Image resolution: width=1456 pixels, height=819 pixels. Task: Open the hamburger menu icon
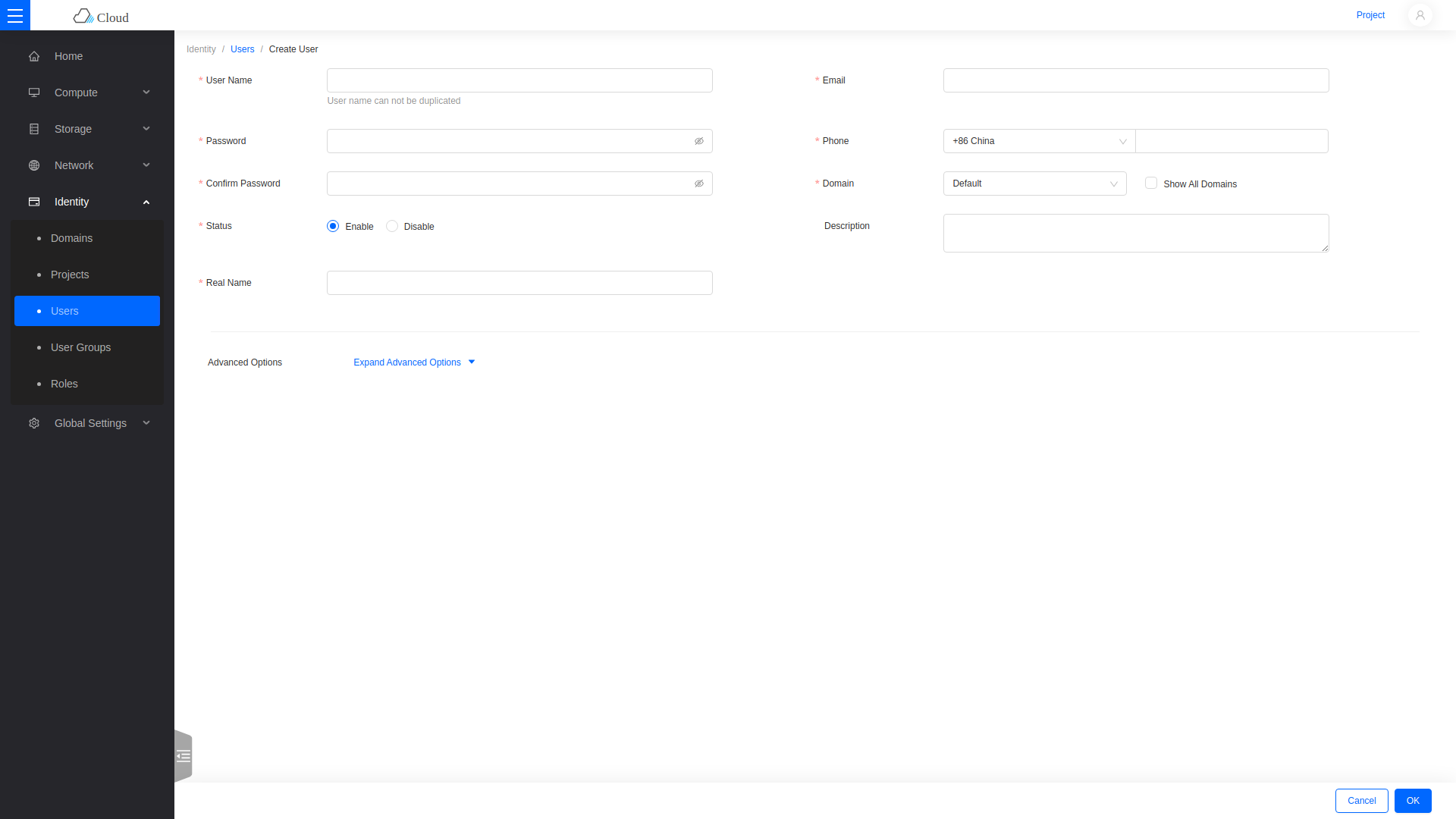pos(15,15)
